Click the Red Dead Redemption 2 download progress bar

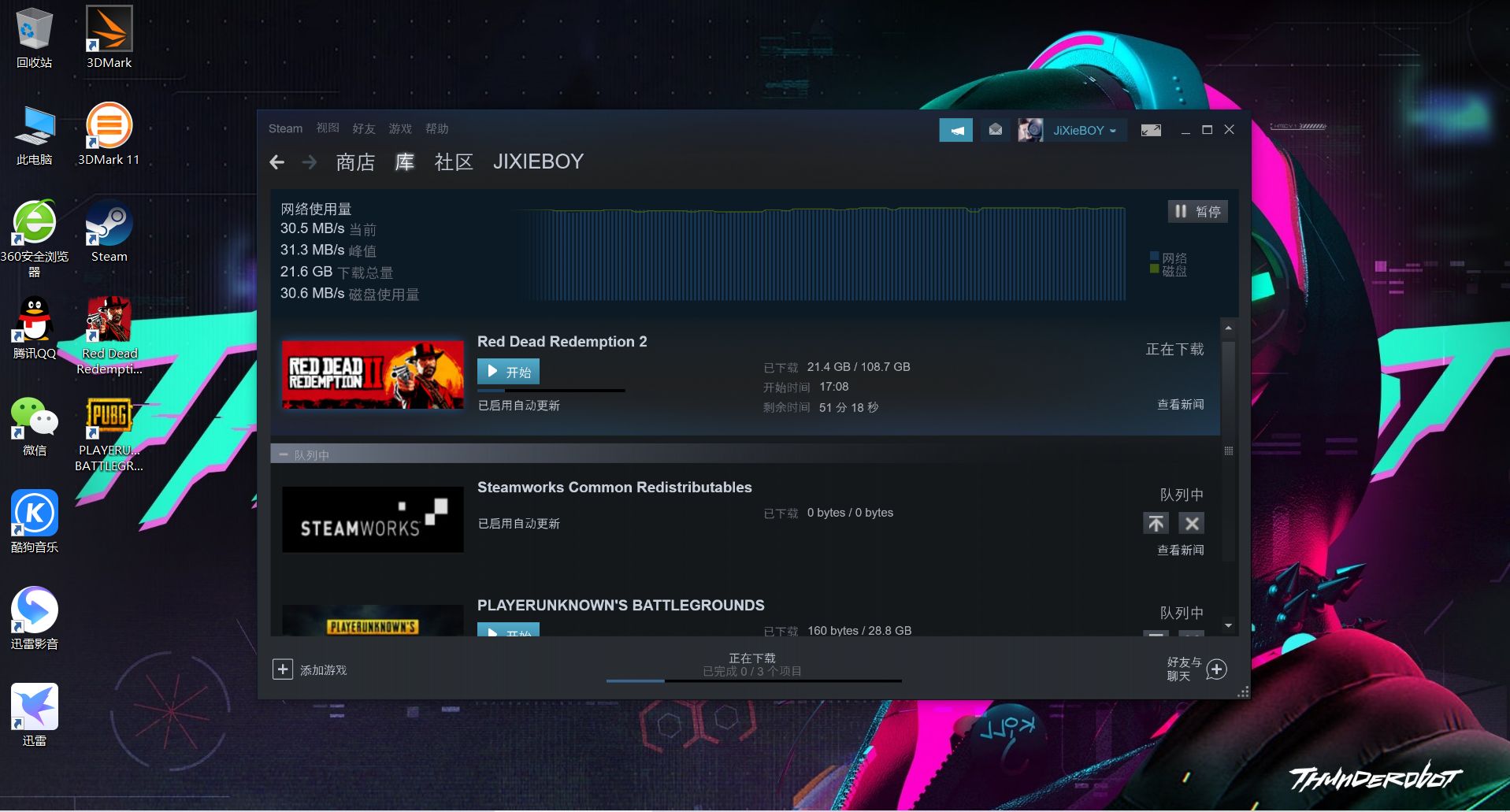551,391
